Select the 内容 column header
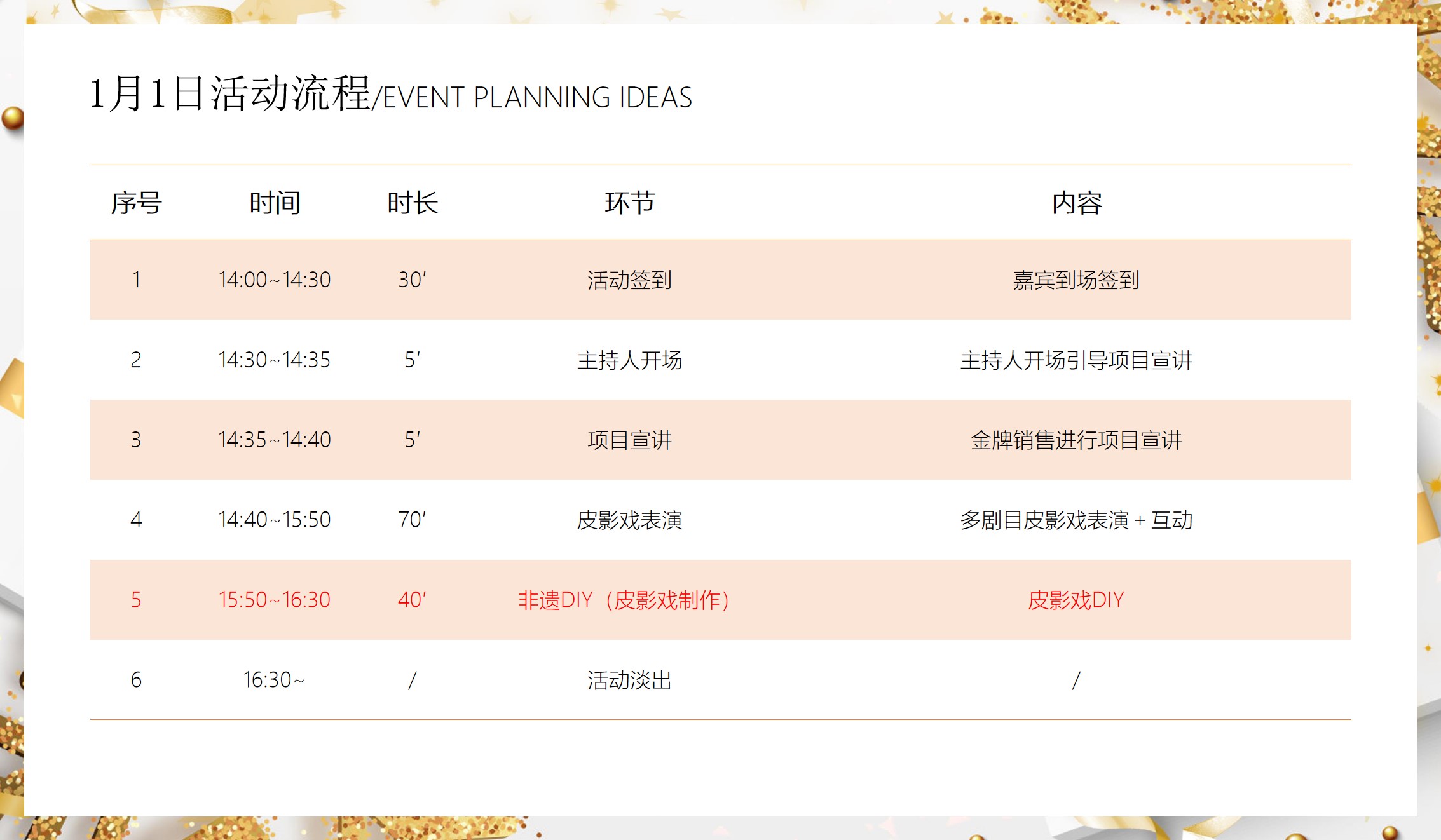Image resolution: width=1441 pixels, height=840 pixels. (x=1076, y=203)
